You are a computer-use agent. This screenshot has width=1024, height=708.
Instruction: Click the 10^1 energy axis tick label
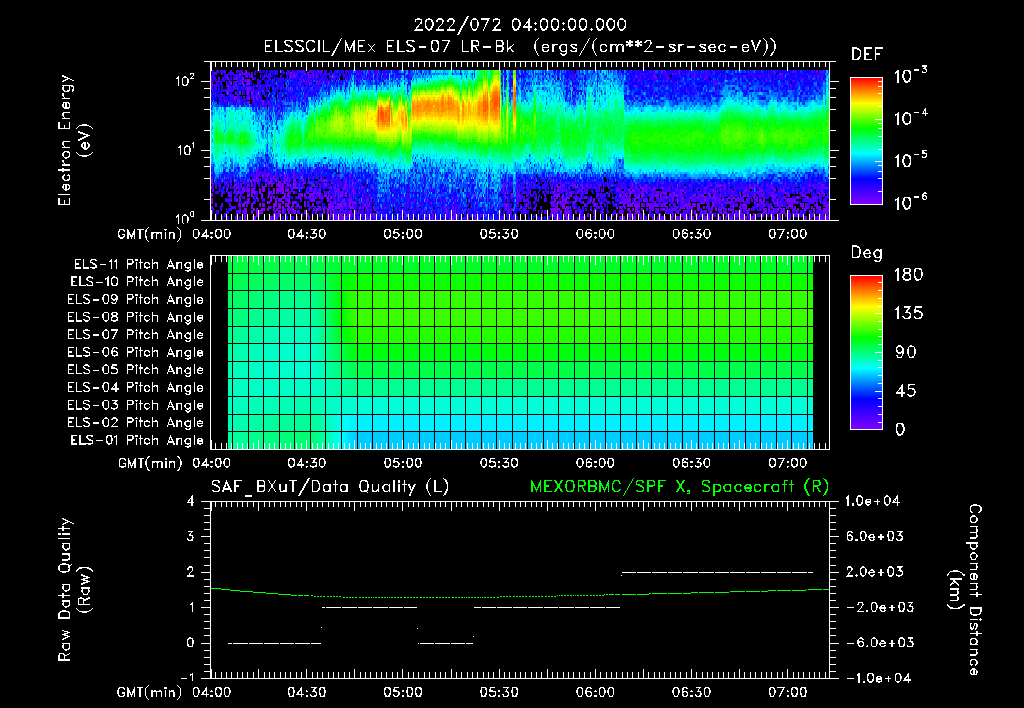pyautogui.click(x=185, y=150)
